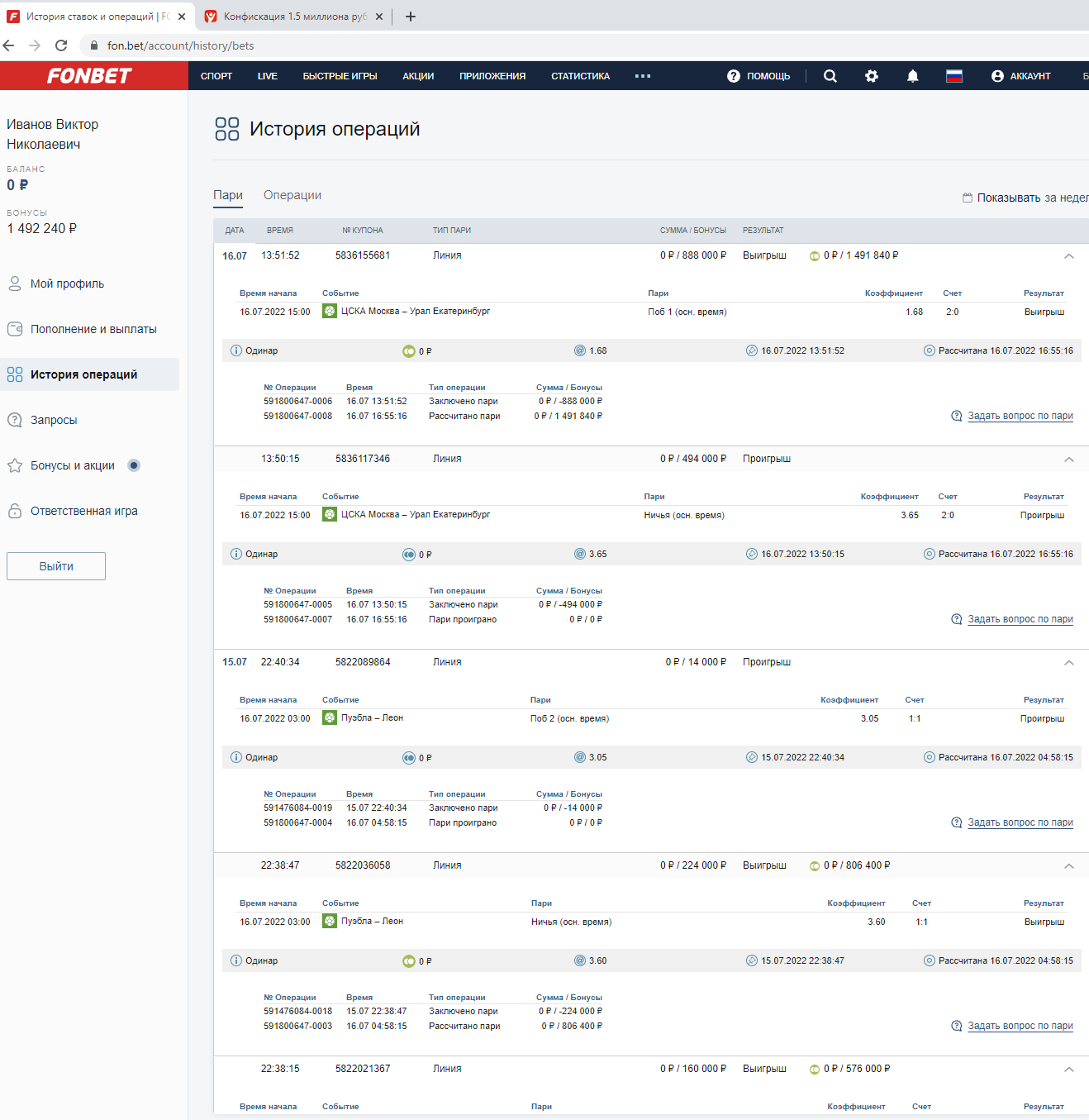Collapse bet 5836117346 details chevron
Image resolution: width=1089 pixels, height=1120 pixels.
pyautogui.click(x=1068, y=460)
